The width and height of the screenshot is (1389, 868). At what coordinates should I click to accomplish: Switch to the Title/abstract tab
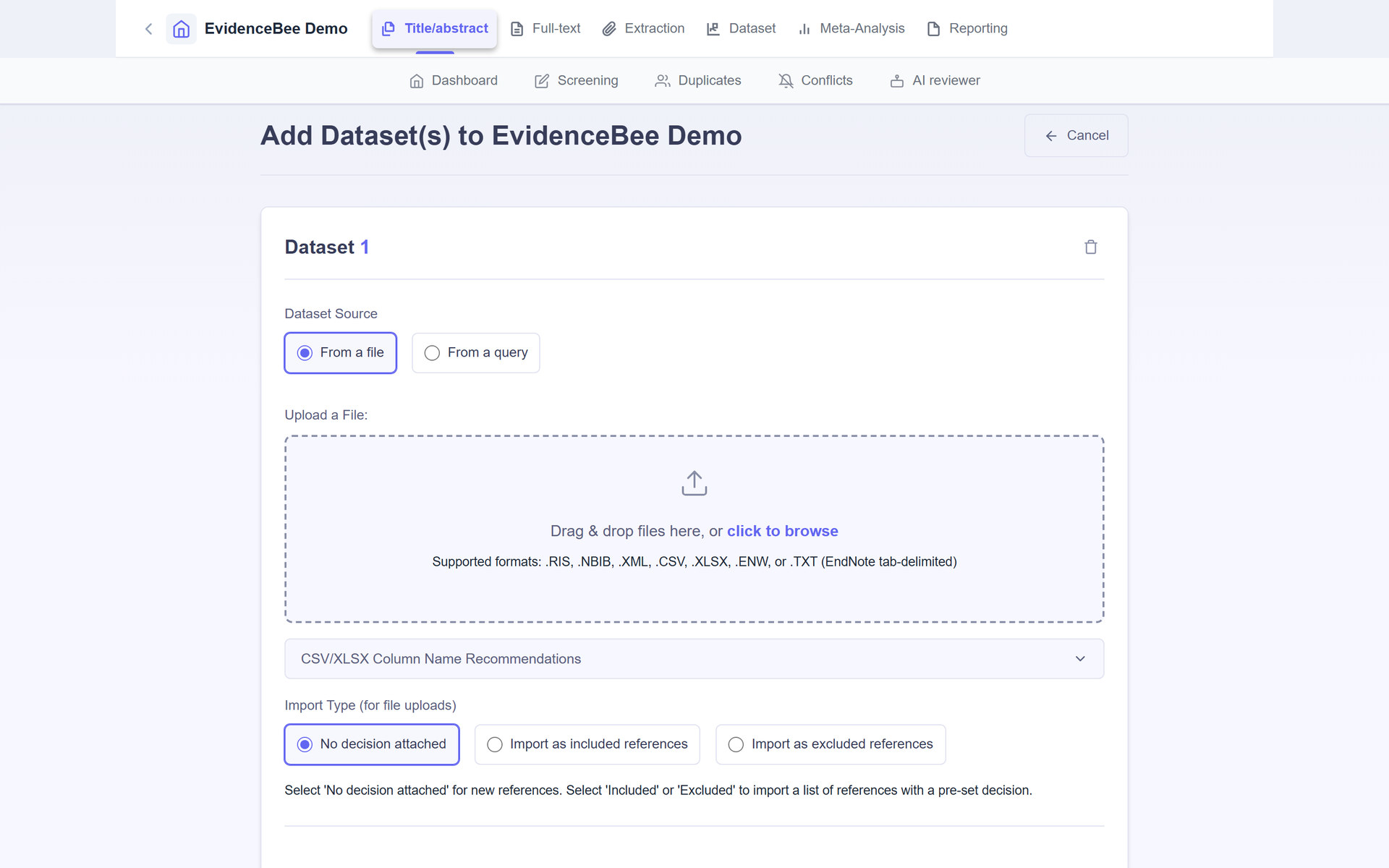[435, 29]
